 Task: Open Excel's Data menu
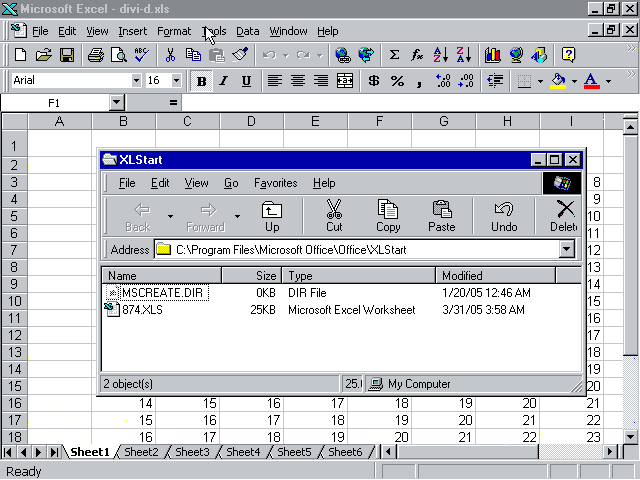(x=247, y=31)
